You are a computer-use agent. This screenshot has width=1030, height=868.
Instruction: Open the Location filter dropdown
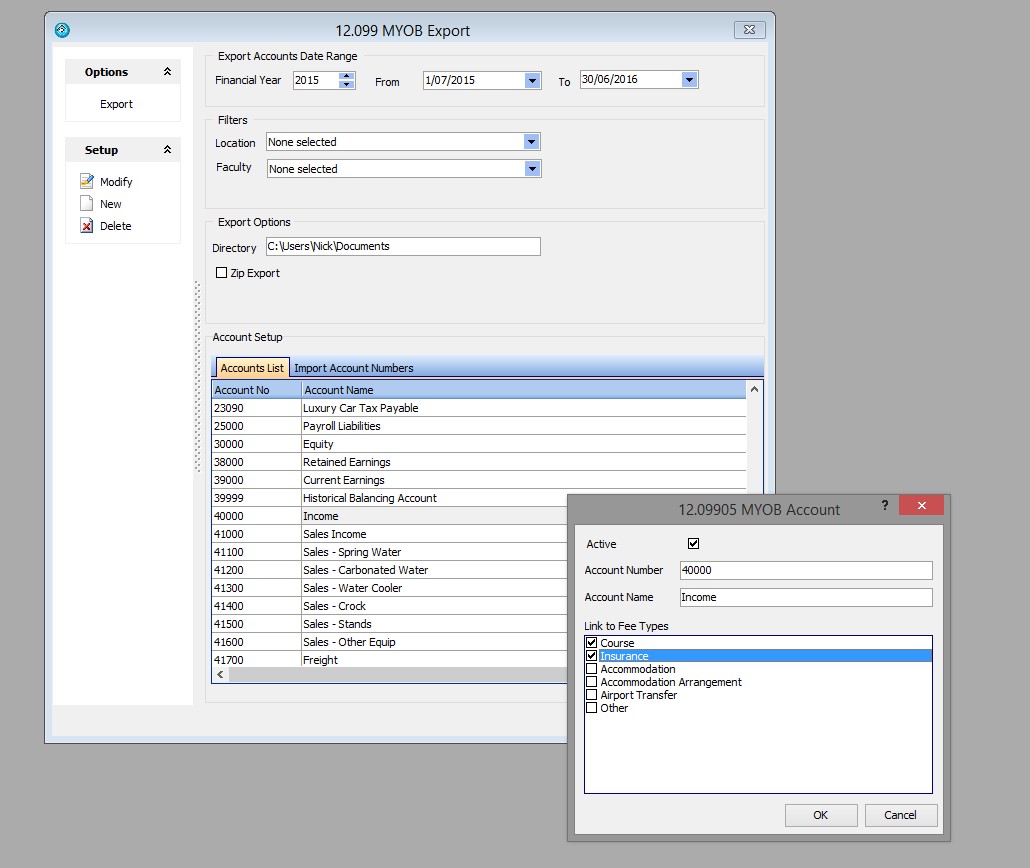click(x=531, y=142)
